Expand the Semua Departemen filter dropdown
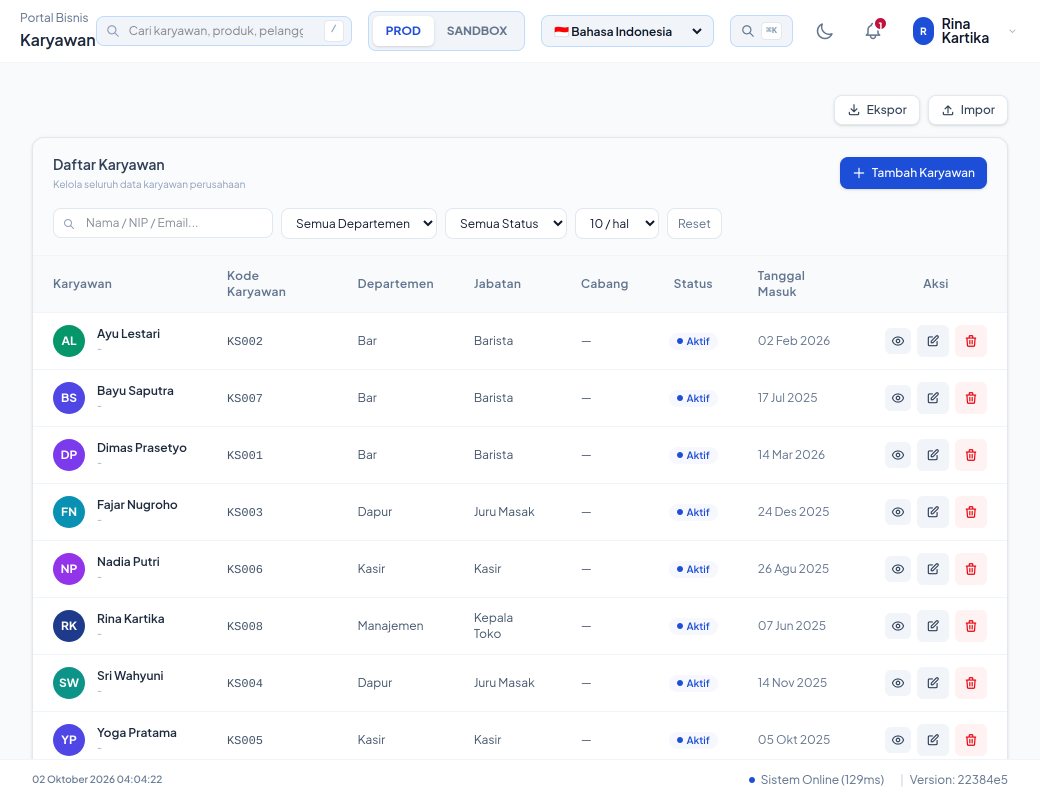This screenshot has width=1040, height=800. point(359,224)
